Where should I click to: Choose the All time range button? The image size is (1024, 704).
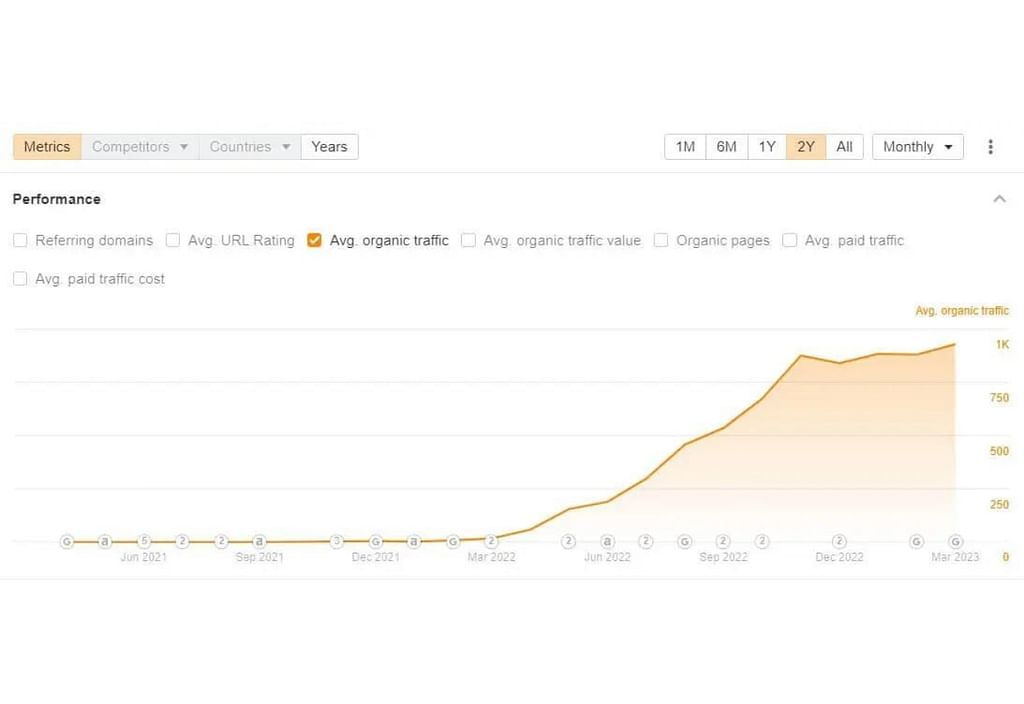[x=844, y=147]
